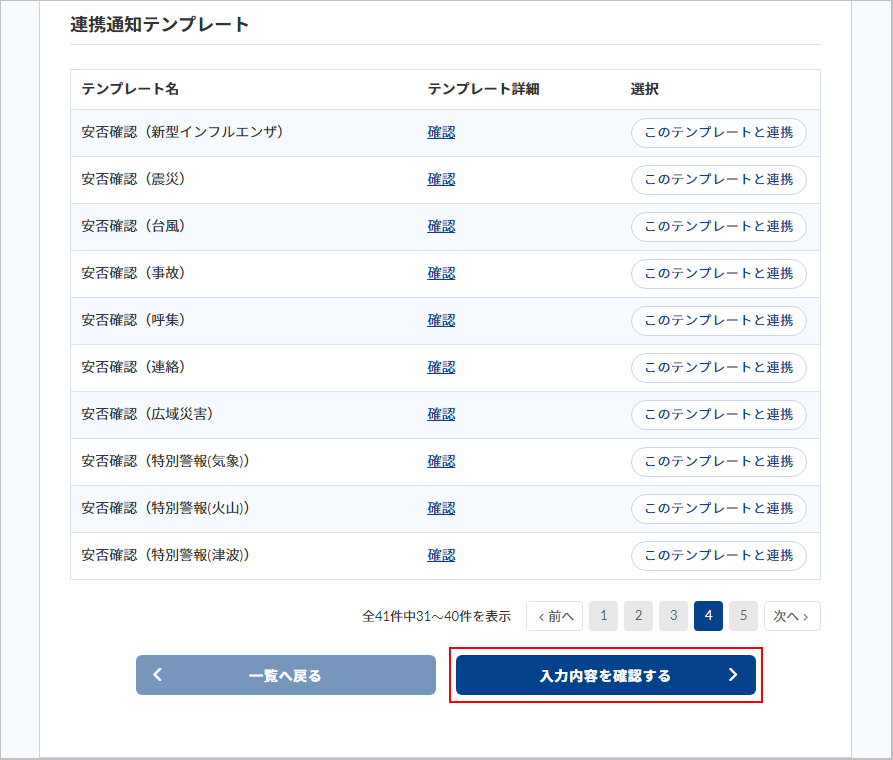Click このテンプレートと連携 for 安否確認（広域災害）

(x=719, y=415)
